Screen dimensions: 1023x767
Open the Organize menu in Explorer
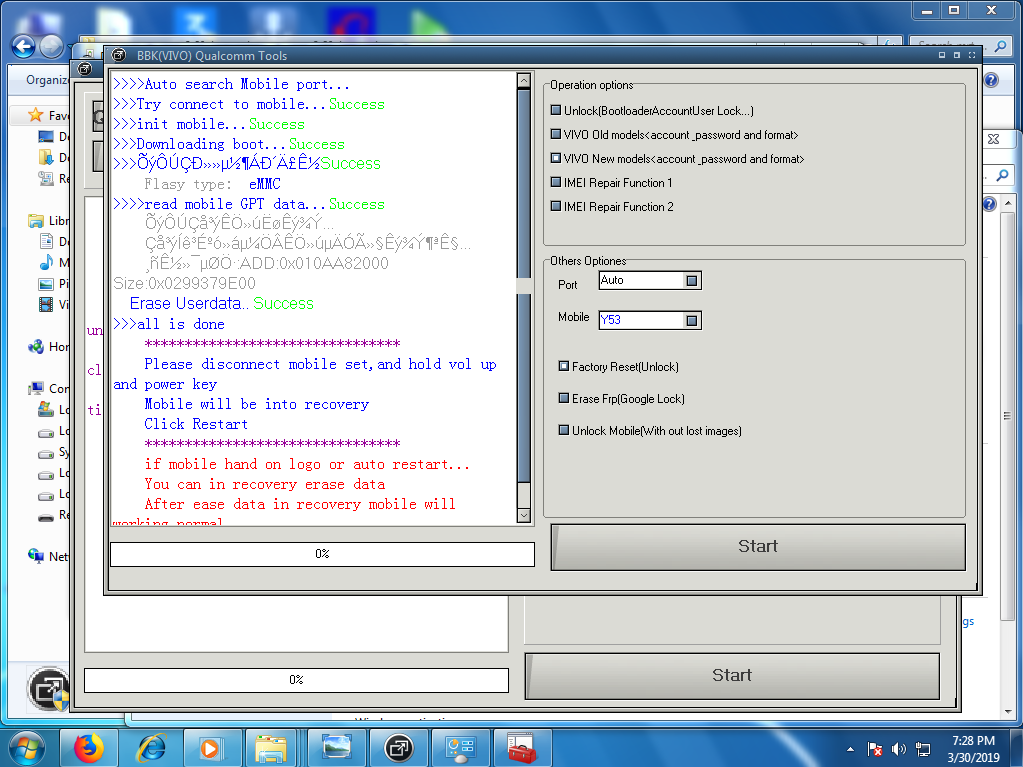coord(47,80)
